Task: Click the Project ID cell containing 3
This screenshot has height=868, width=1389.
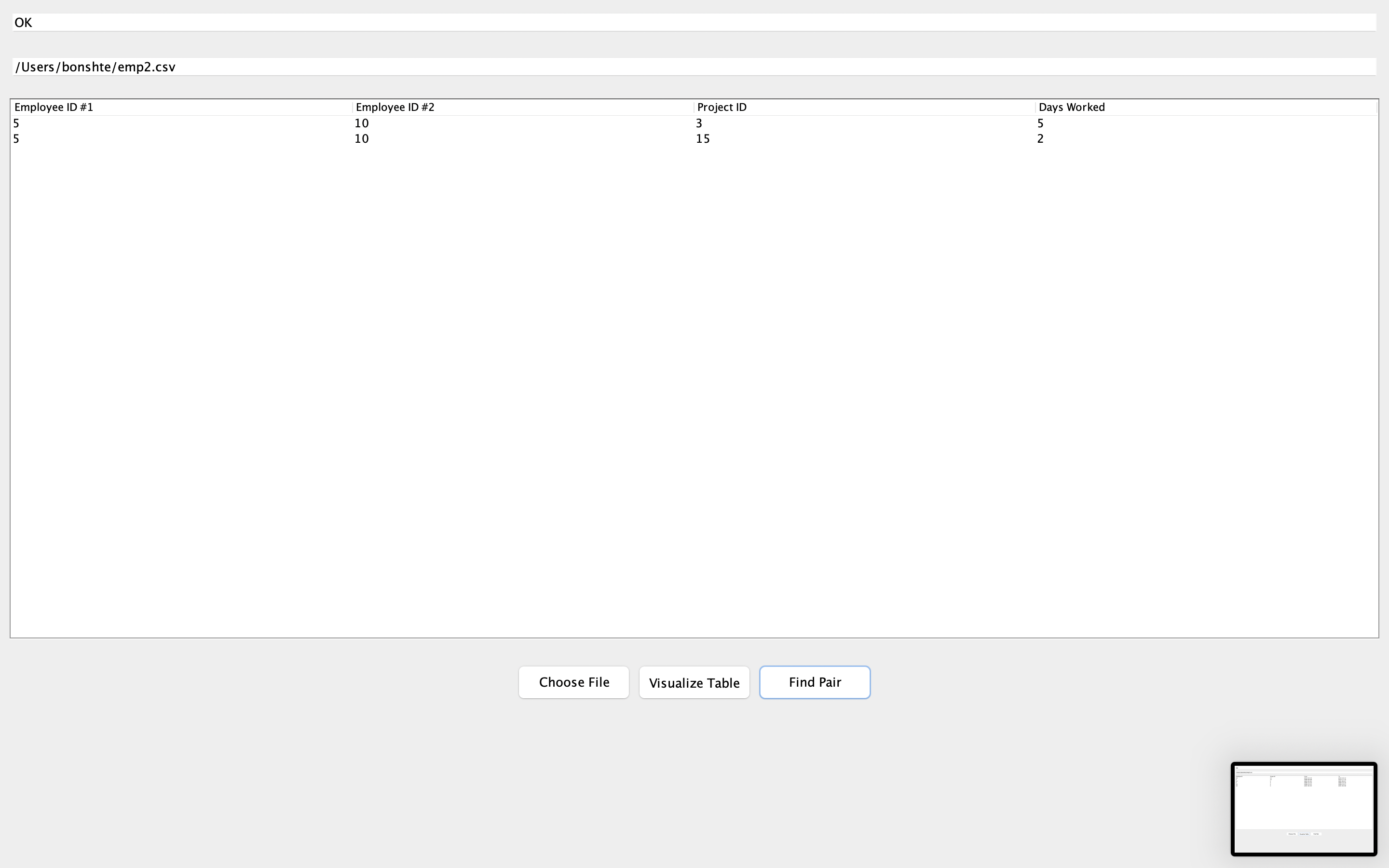Action: (x=698, y=123)
